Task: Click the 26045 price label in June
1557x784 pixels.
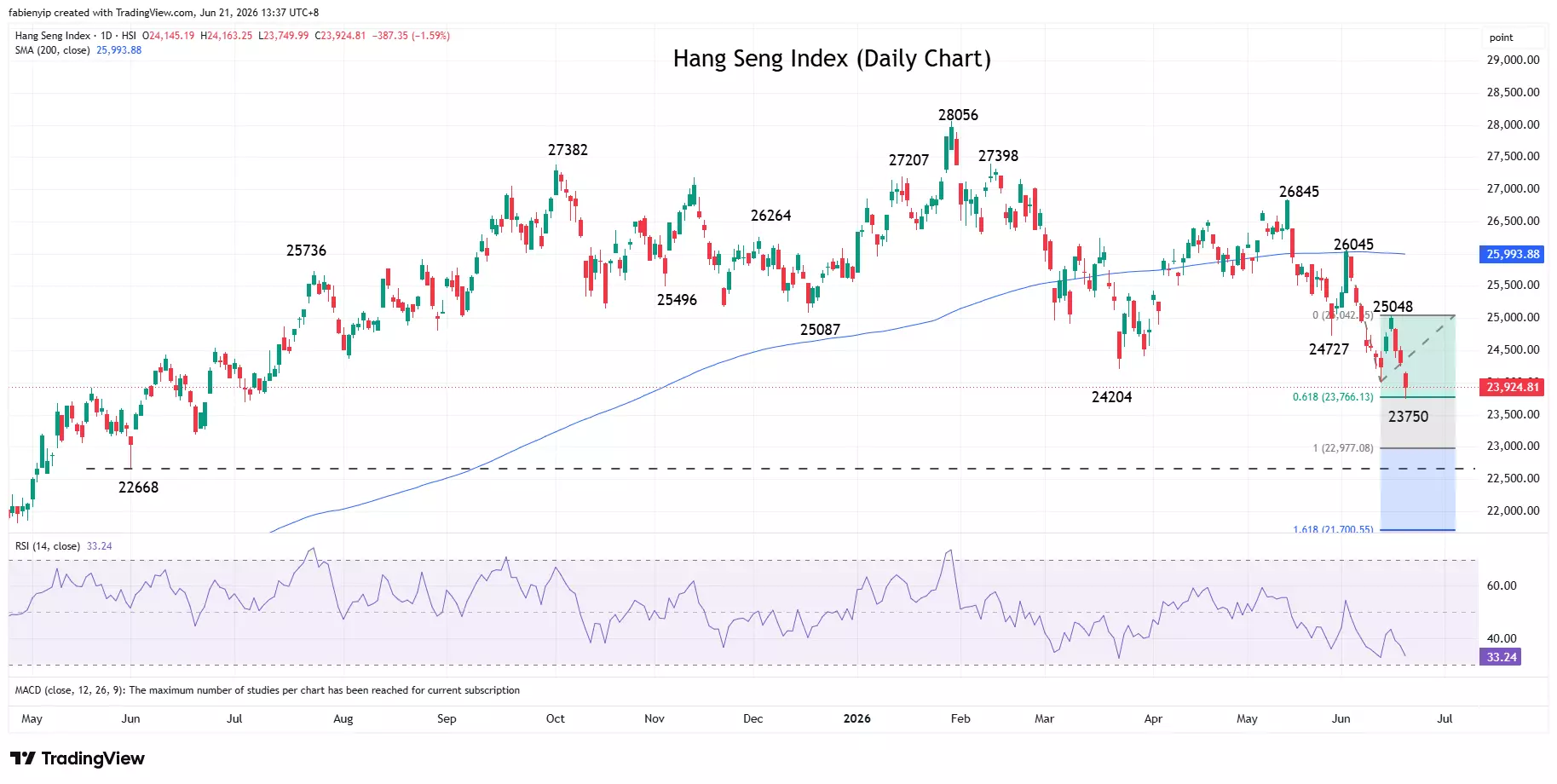Action: click(x=1353, y=245)
